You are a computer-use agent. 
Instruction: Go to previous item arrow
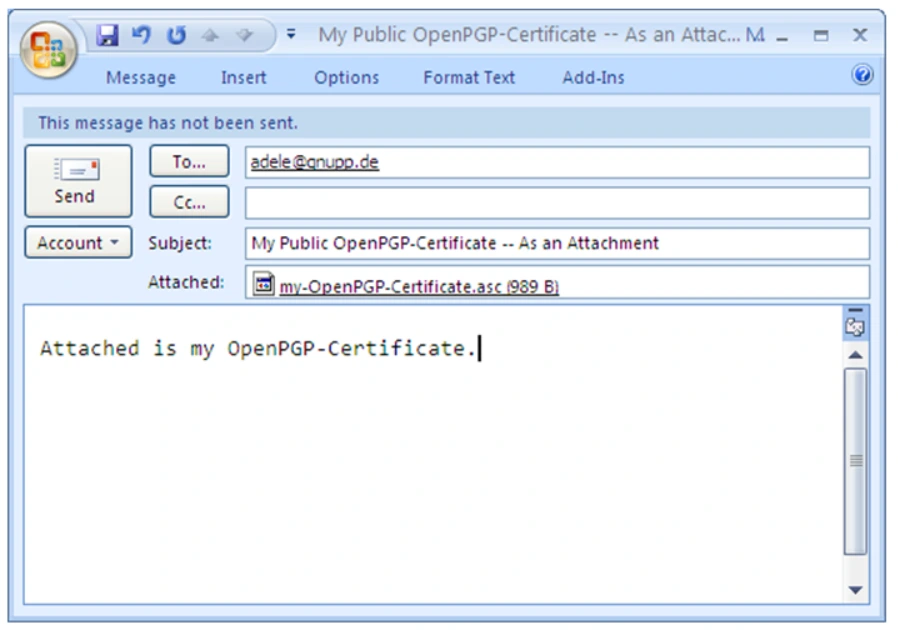tap(210, 36)
